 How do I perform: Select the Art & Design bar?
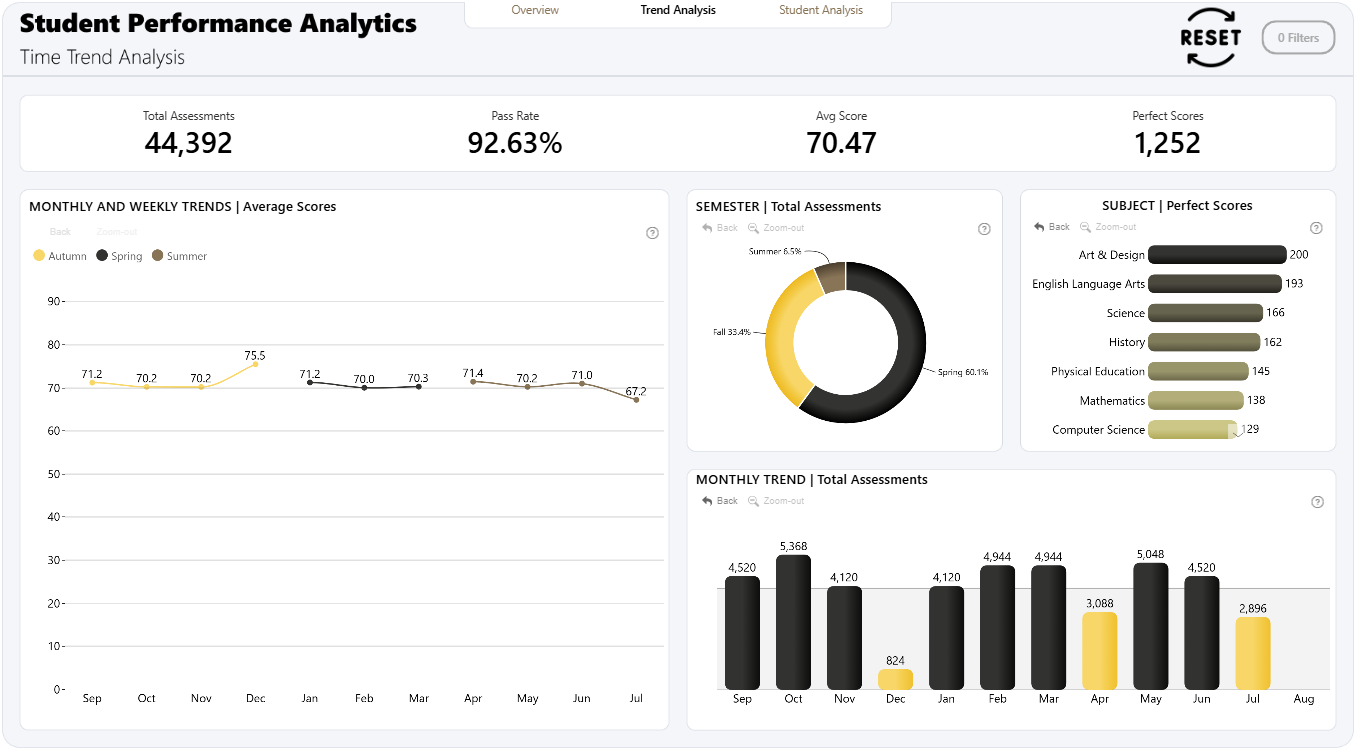tap(1217, 255)
